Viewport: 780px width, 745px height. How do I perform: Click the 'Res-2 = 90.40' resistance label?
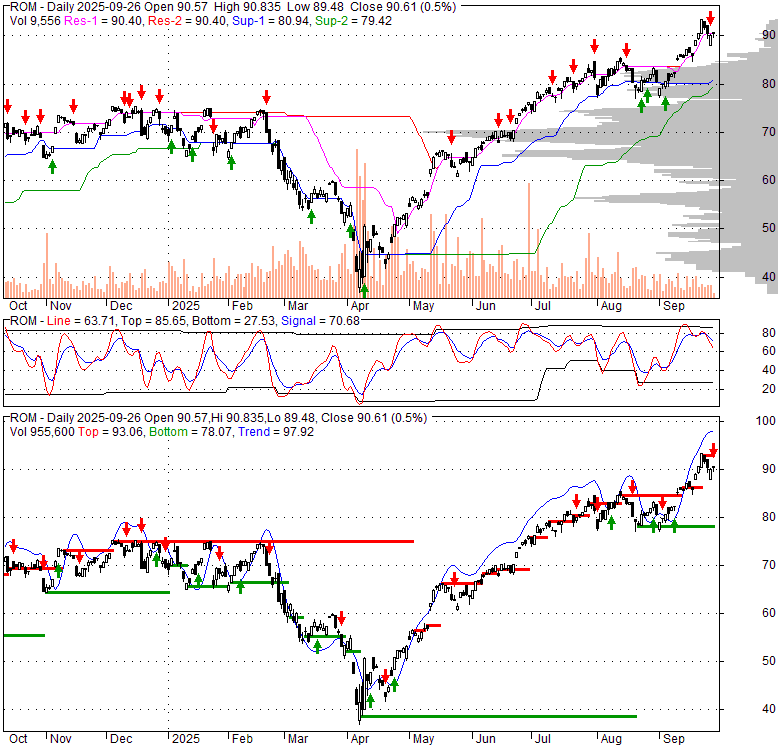188,21
